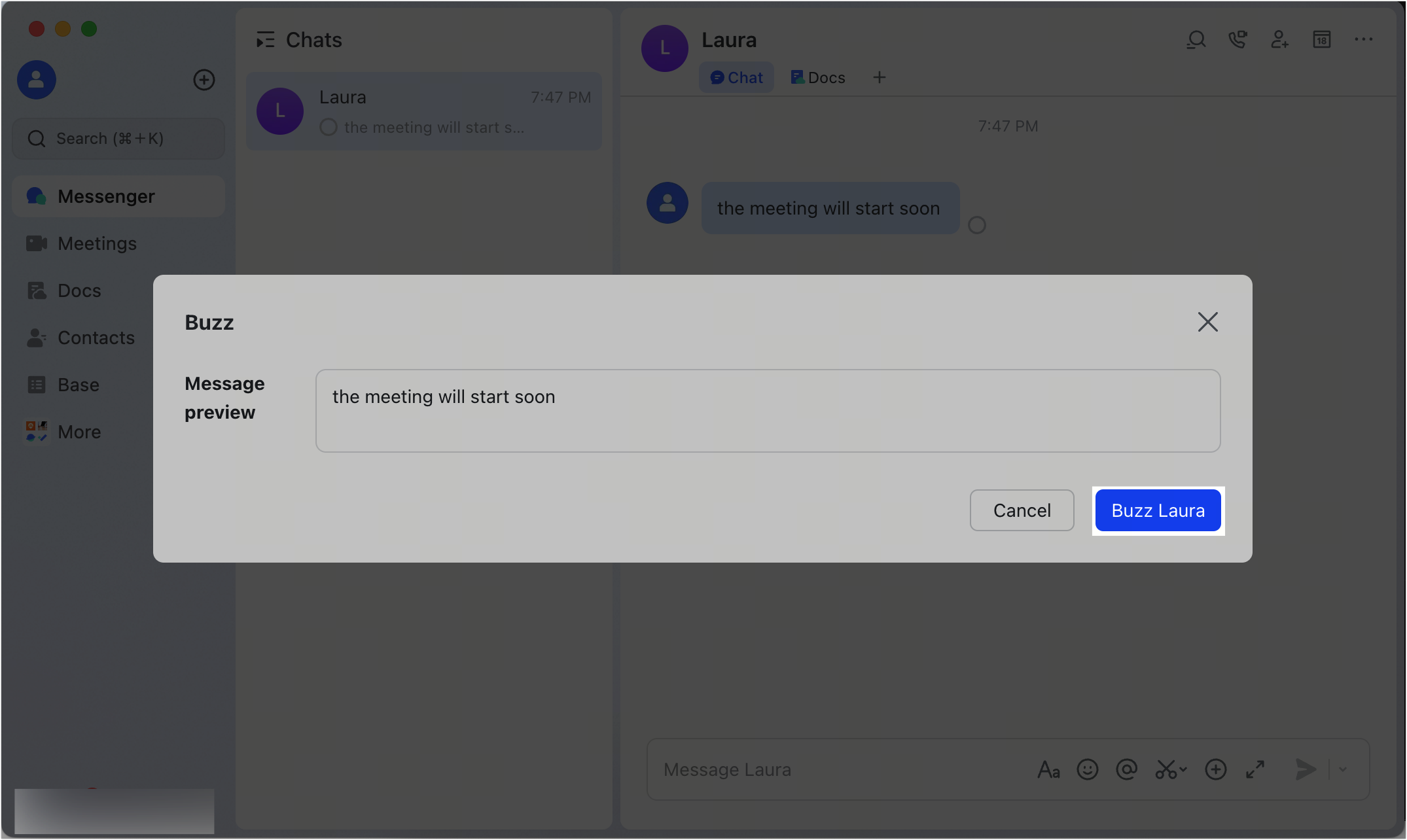Viewport: 1407px width, 840px height.
Task: Send the message with the paper plane icon
Action: point(1305,769)
